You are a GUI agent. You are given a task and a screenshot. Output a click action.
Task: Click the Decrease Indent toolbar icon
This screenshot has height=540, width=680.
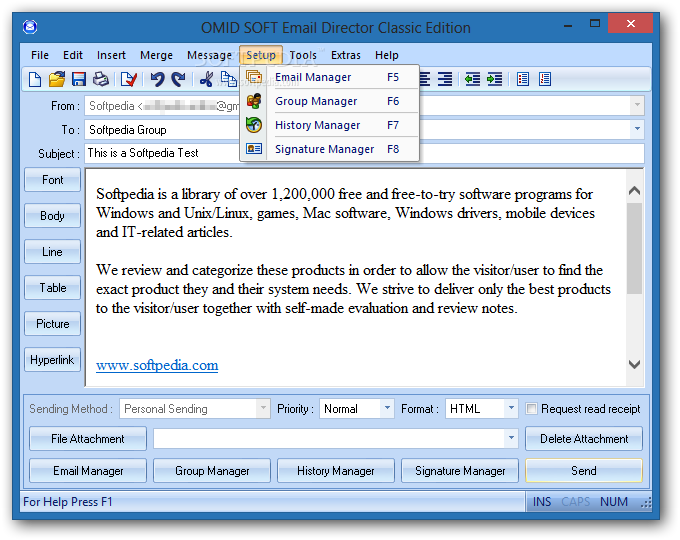(472, 79)
